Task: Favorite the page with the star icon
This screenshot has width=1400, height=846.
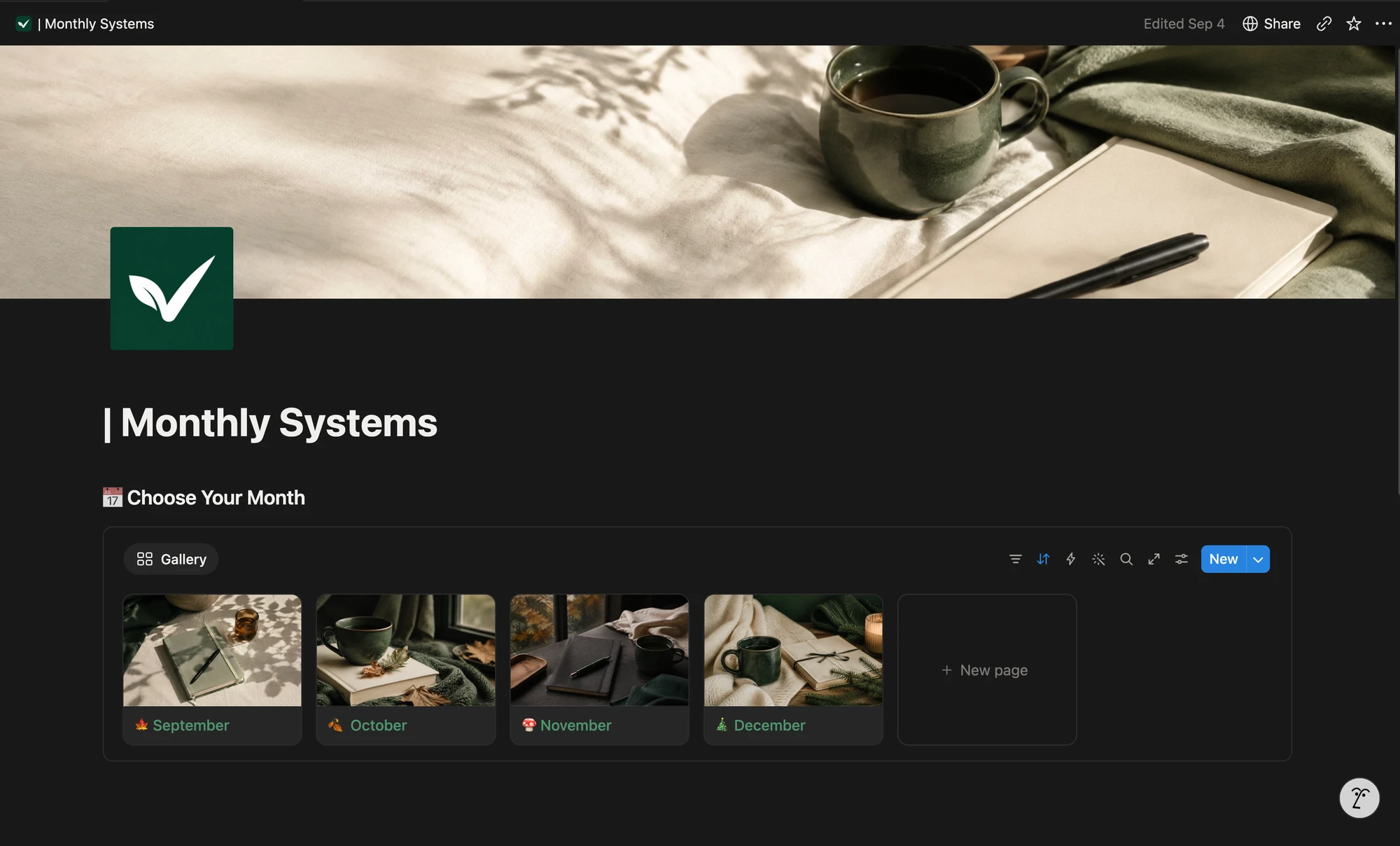Action: 1354,24
